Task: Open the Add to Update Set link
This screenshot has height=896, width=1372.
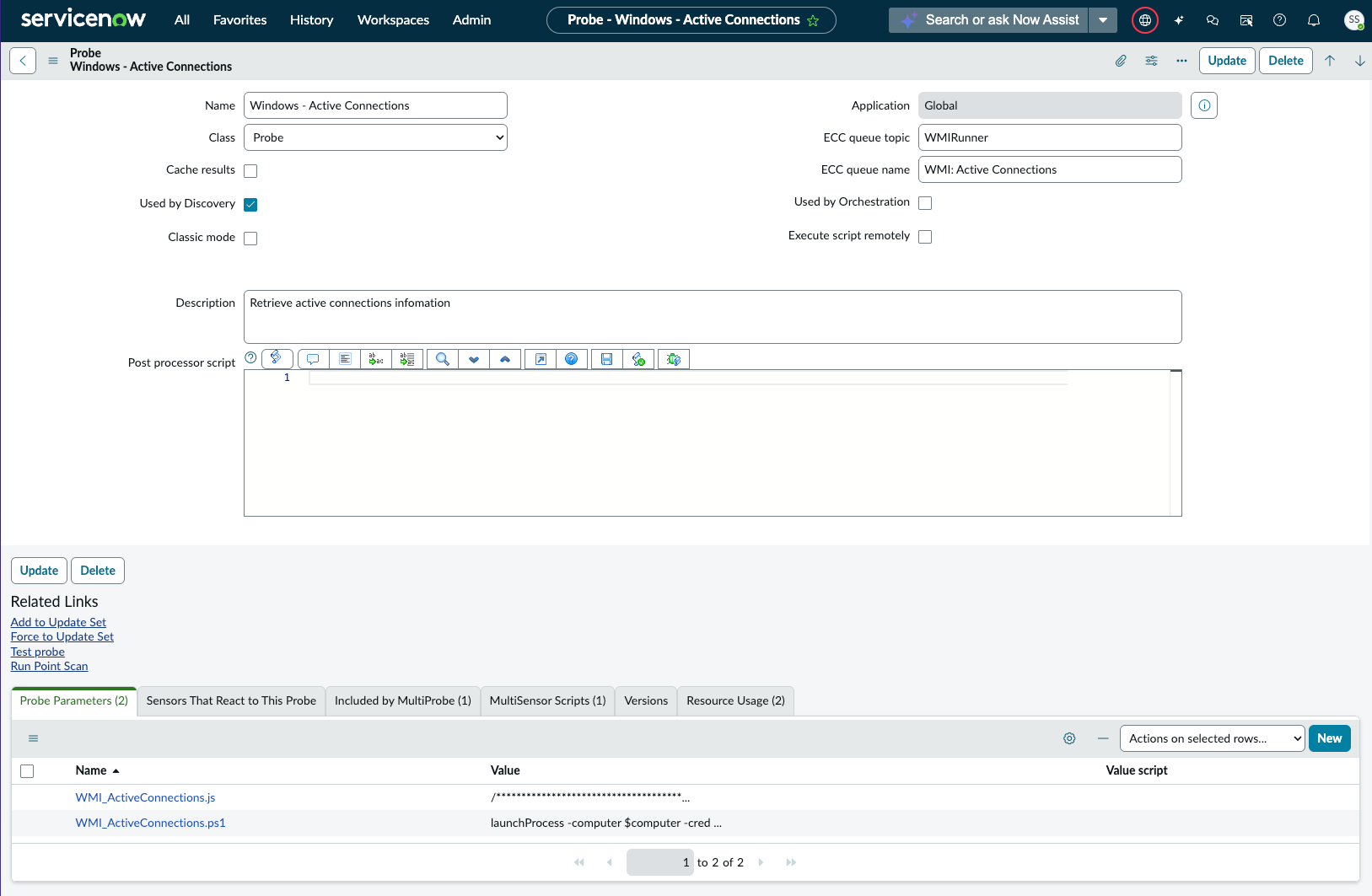Action: click(58, 622)
